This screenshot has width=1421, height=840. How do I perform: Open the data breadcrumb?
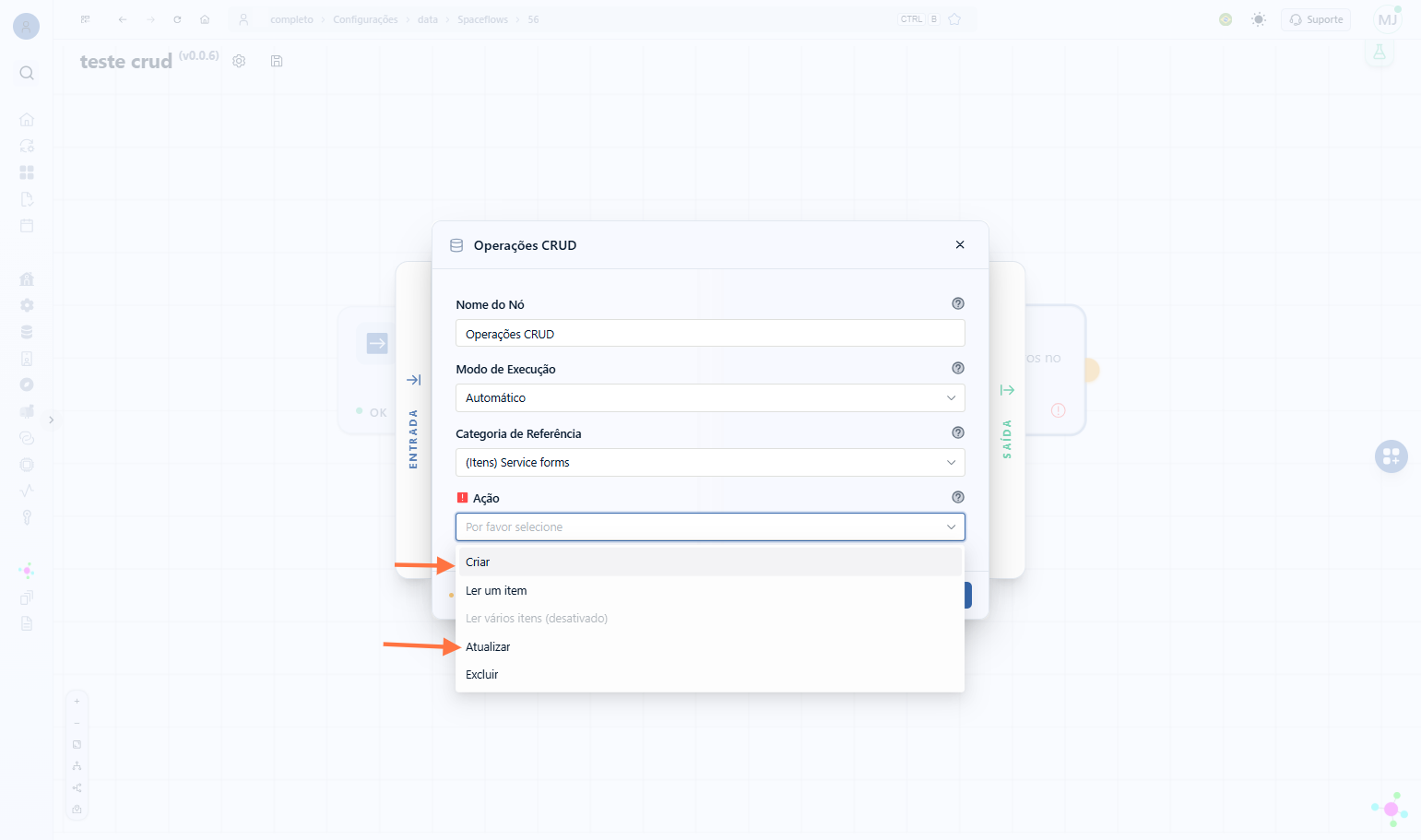click(428, 19)
